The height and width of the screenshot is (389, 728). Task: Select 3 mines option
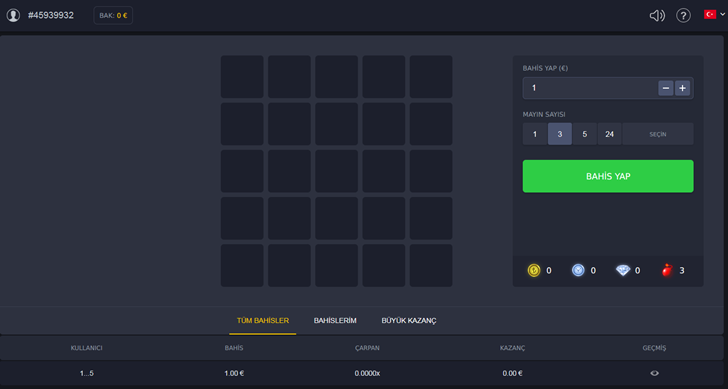tap(560, 134)
